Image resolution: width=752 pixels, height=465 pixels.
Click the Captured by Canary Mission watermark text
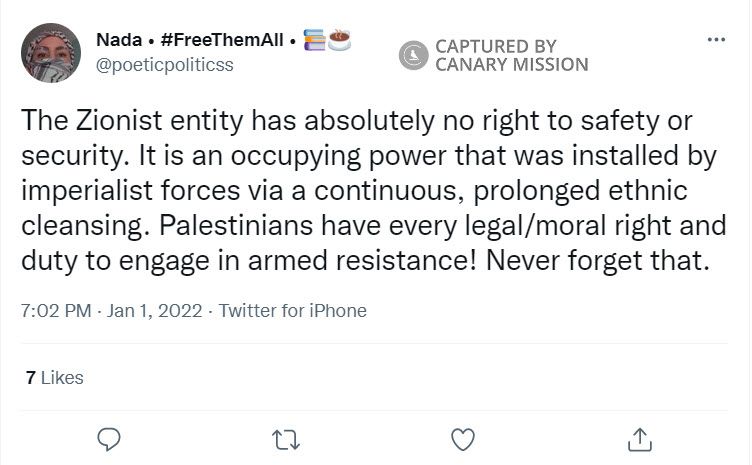(510, 55)
